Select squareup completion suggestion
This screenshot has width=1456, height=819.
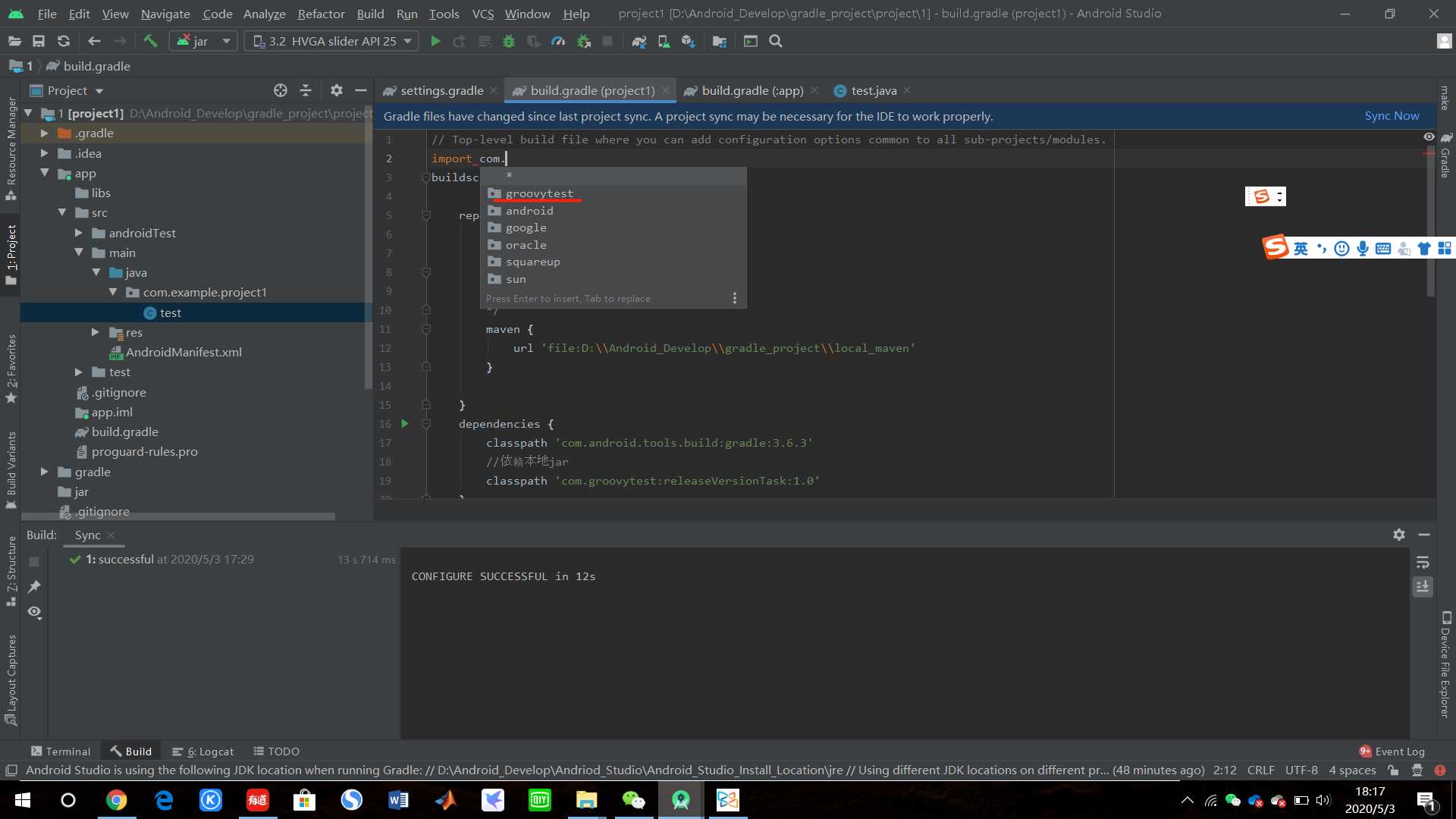(x=613, y=262)
